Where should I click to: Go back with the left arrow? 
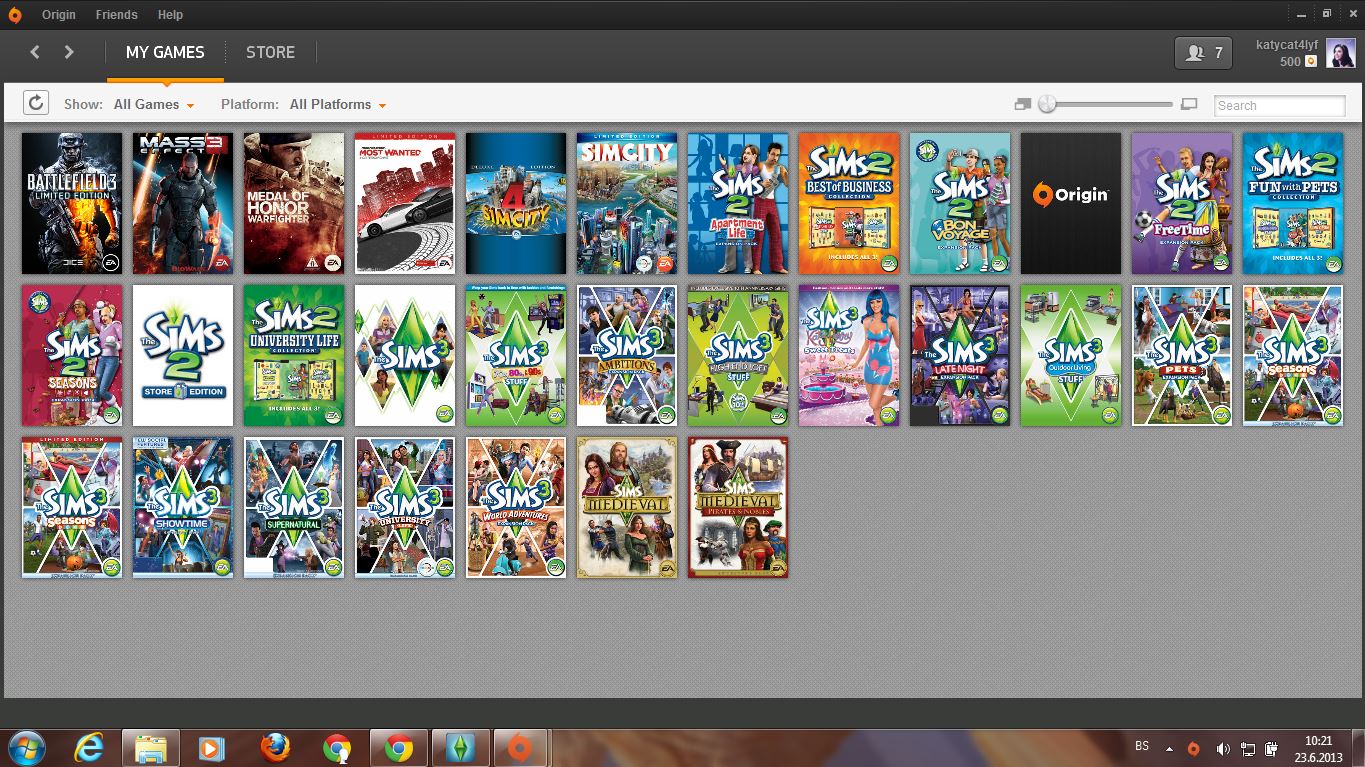coord(35,52)
